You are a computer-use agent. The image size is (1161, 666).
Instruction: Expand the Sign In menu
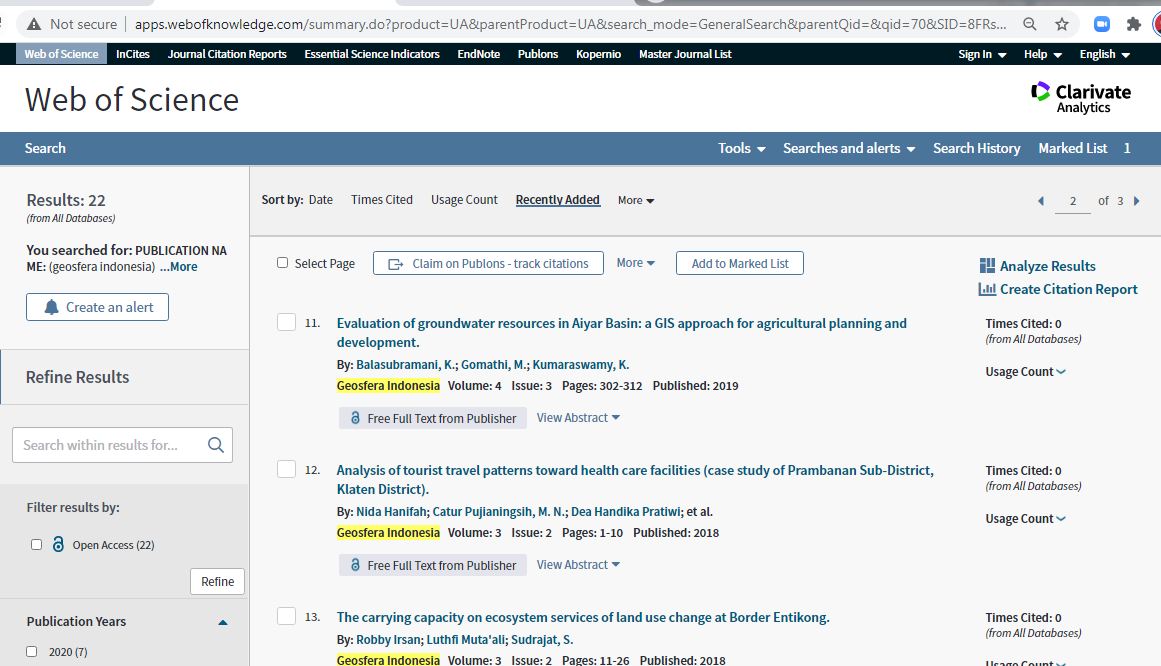(982, 54)
